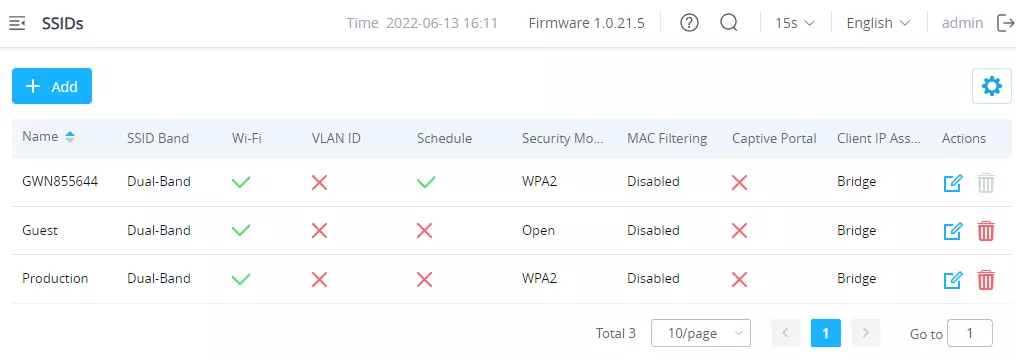The width and height of the screenshot is (1016, 360).
Task: Delete the Guest SSID
Action: (x=986, y=231)
